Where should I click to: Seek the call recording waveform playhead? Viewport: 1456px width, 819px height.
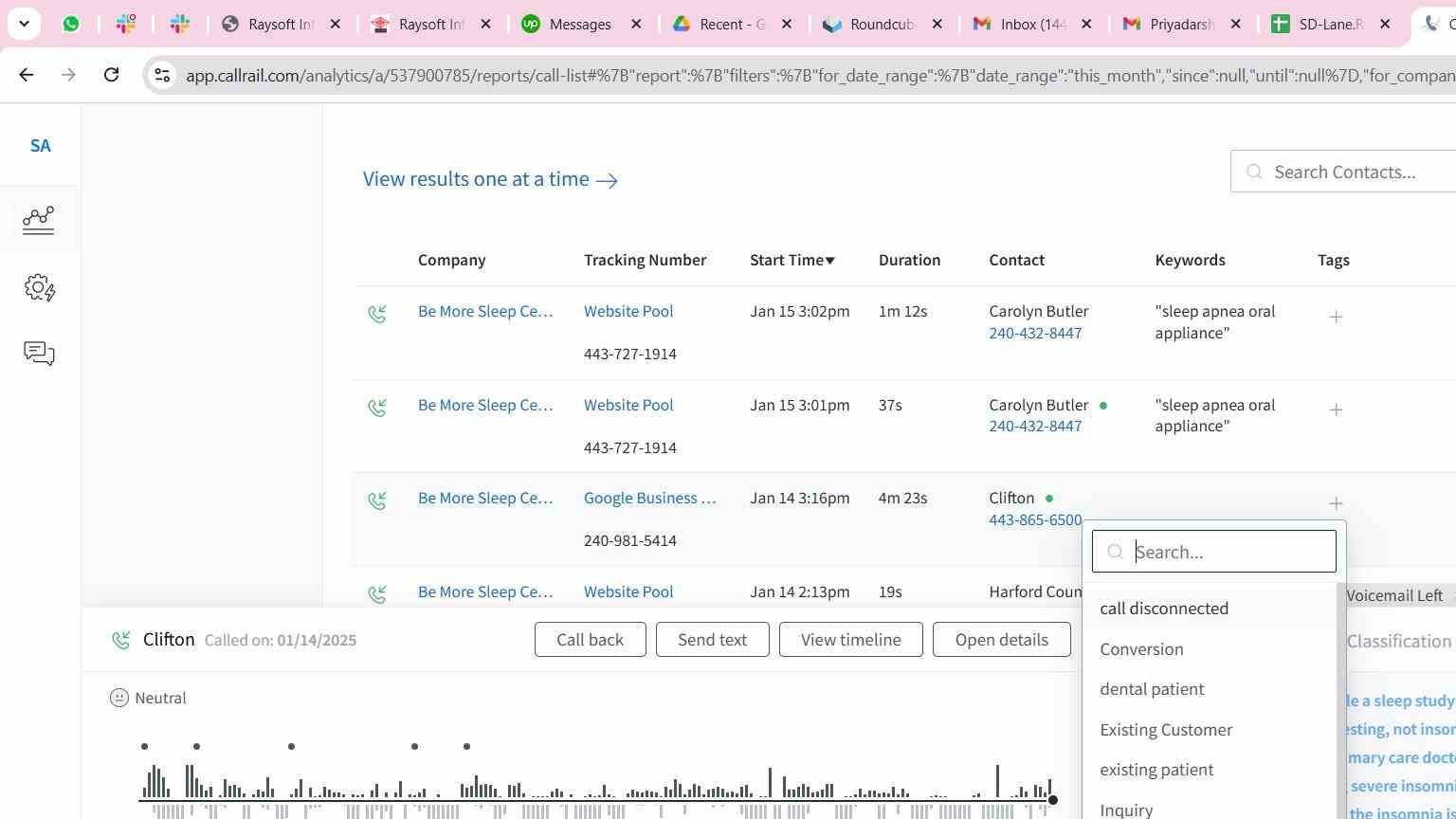(1052, 801)
